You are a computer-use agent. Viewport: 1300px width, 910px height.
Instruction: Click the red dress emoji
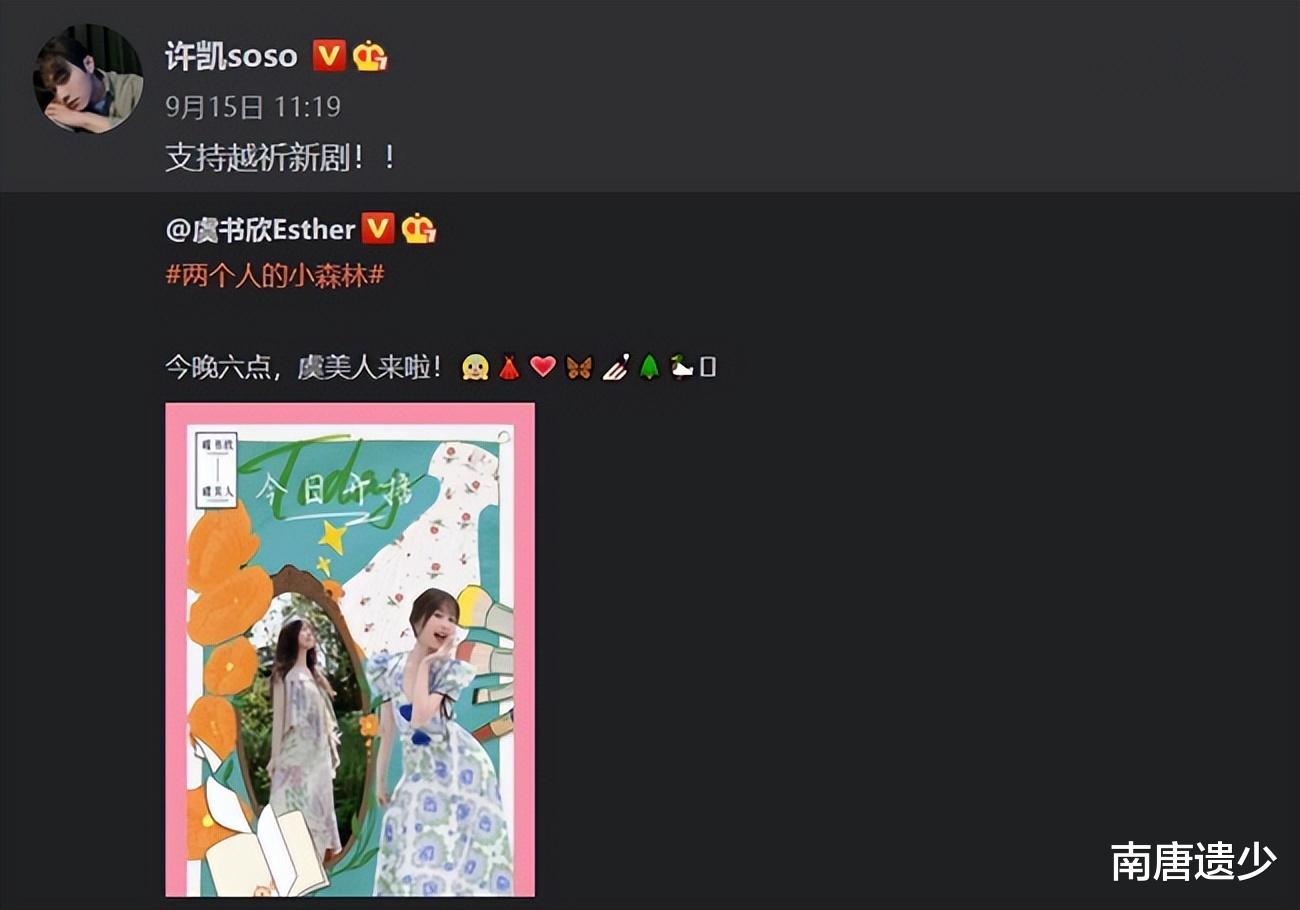click(x=508, y=367)
